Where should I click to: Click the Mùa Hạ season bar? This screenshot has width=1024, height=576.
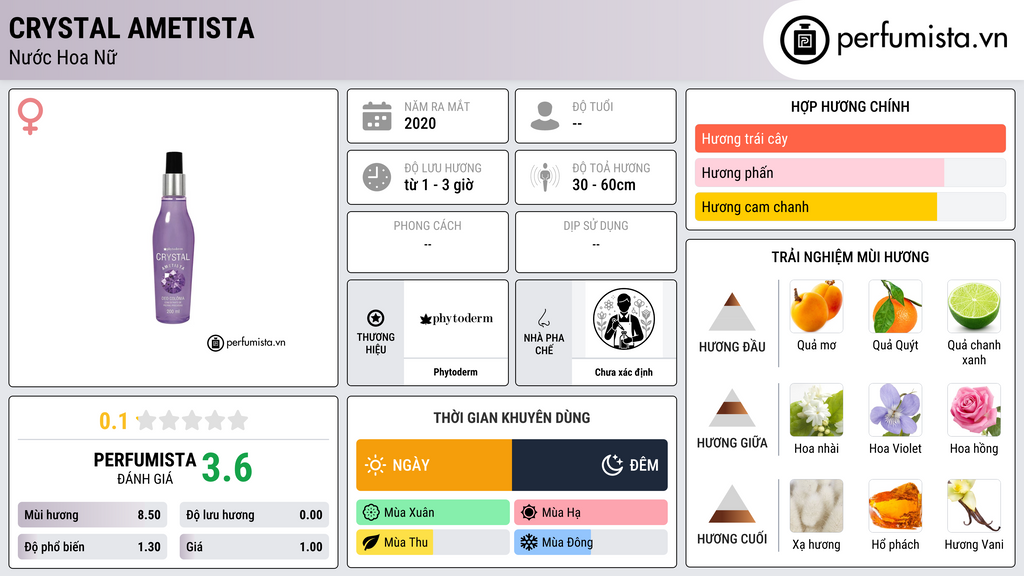click(x=591, y=513)
